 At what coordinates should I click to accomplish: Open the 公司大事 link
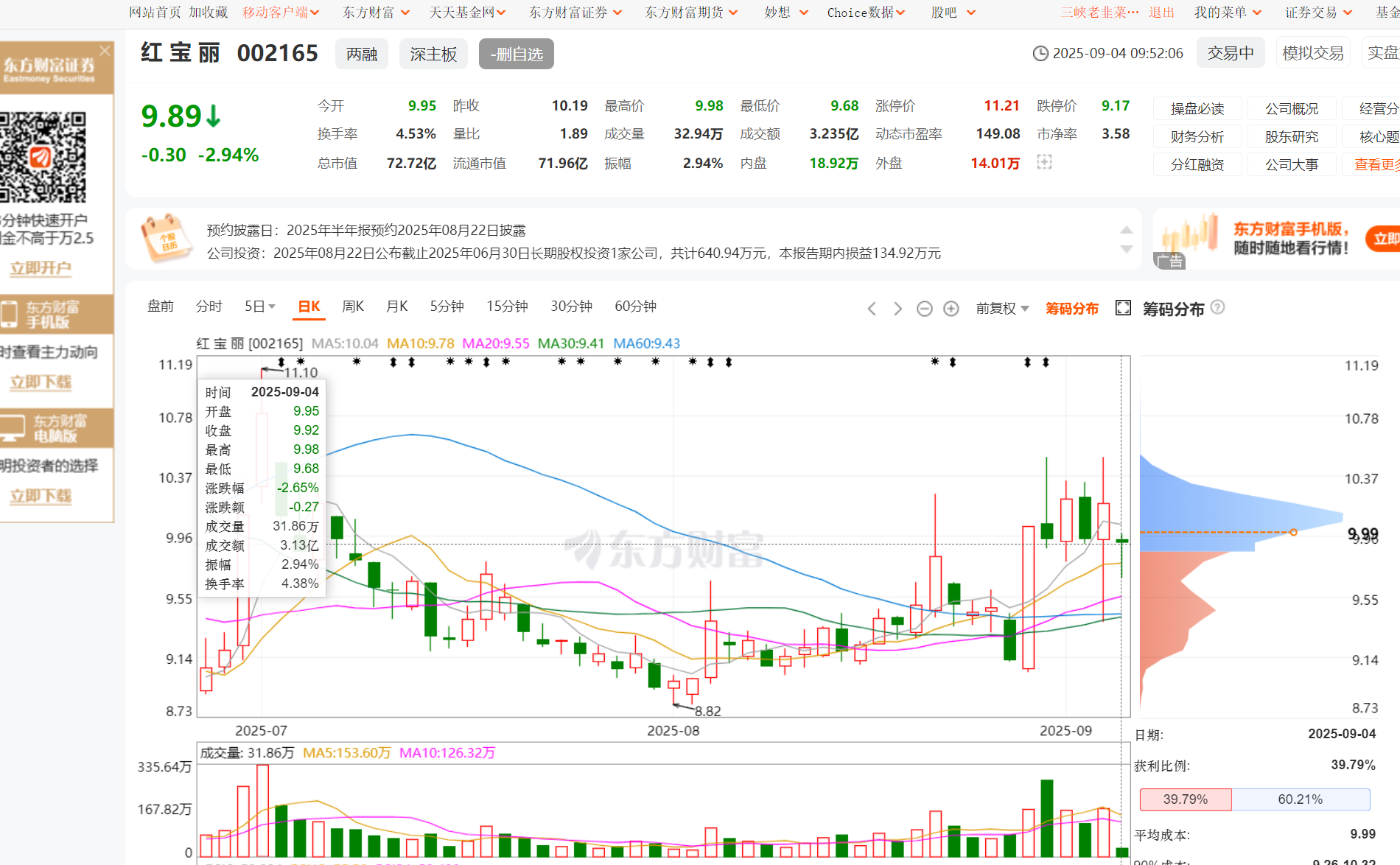click(1292, 165)
